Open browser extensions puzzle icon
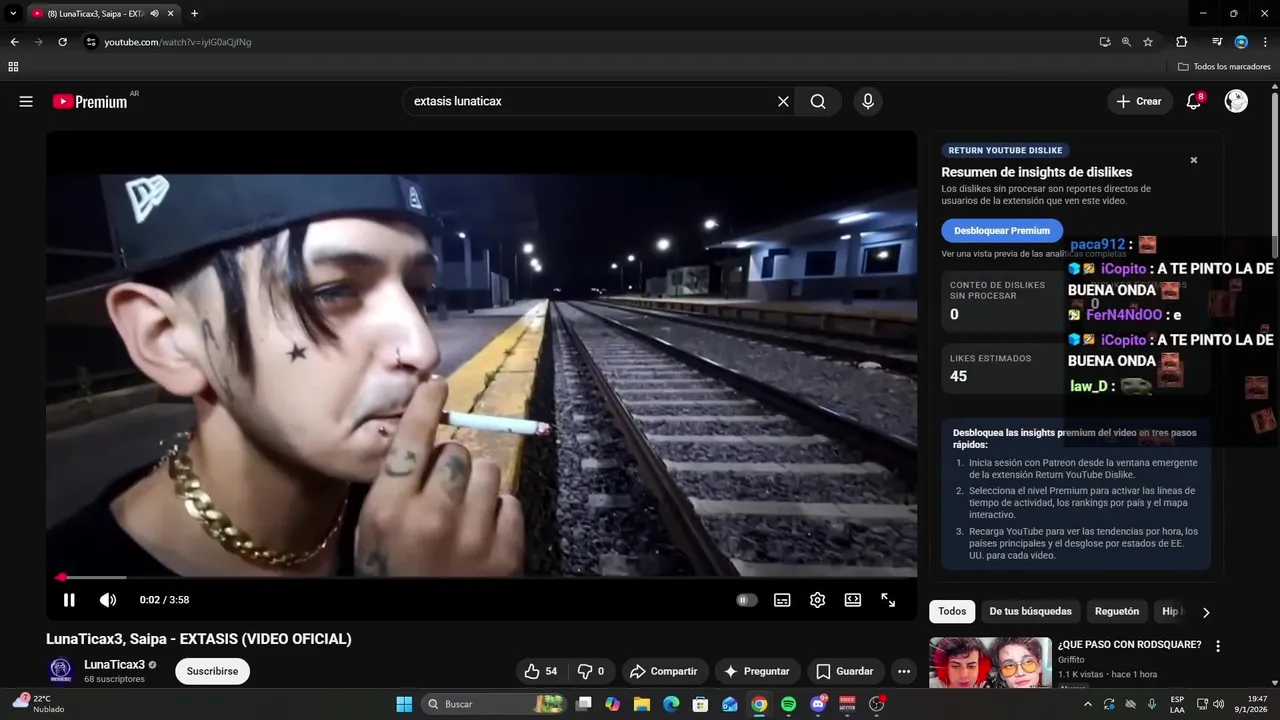 click(1181, 42)
